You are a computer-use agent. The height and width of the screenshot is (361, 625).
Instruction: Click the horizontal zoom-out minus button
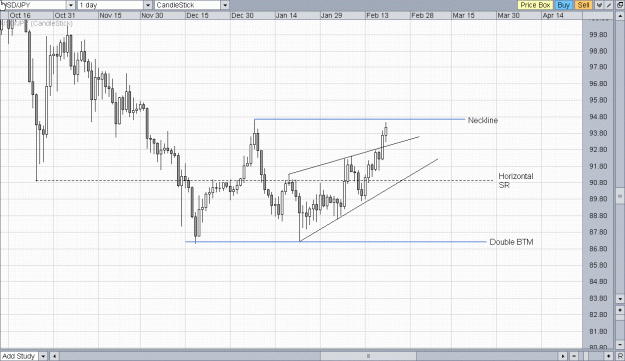click(574, 356)
